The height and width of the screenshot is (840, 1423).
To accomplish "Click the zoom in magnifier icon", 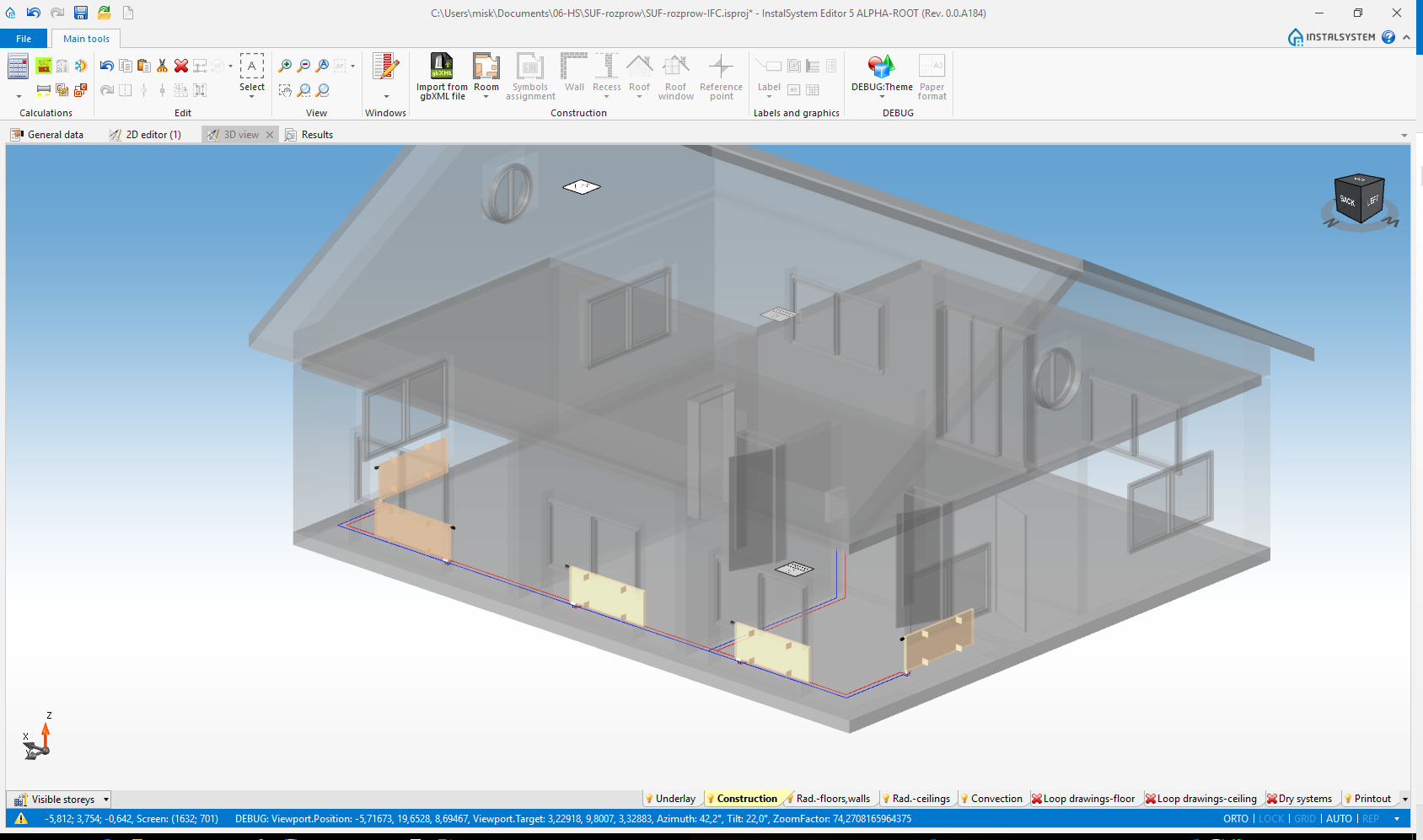I will pyautogui.click(x=285, y=66).
